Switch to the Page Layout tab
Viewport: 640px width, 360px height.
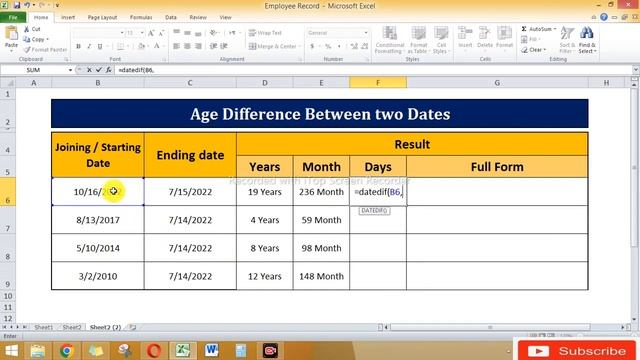102,18
